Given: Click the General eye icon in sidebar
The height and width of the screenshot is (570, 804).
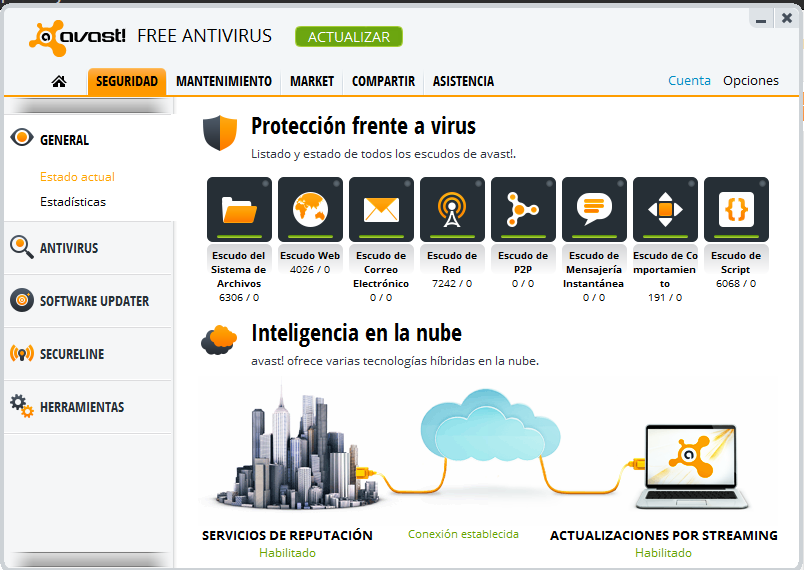Looking at the screenshot, I should point(22,138).
